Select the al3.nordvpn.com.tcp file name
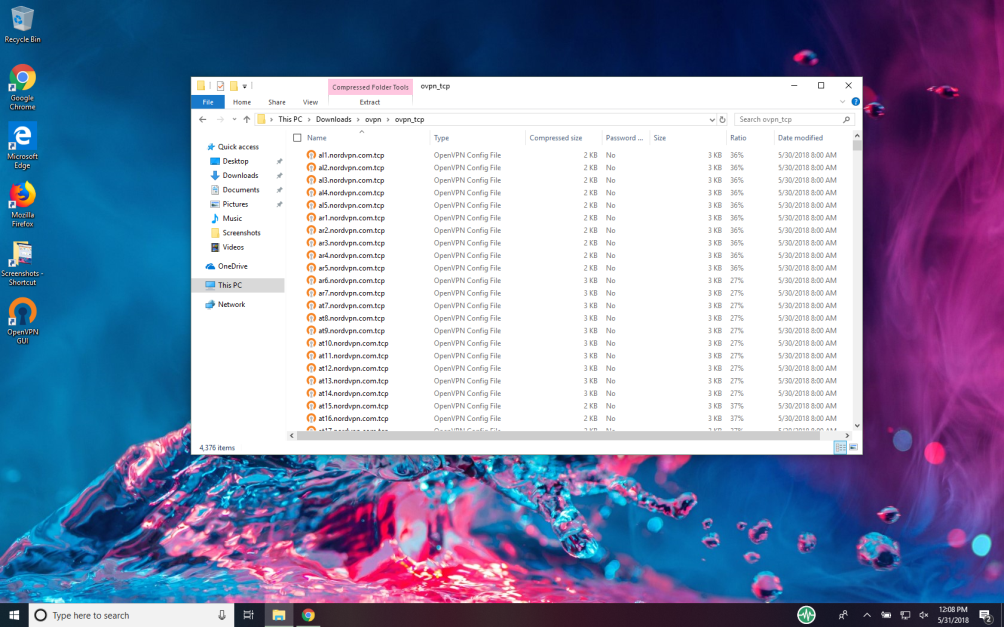 352,181
